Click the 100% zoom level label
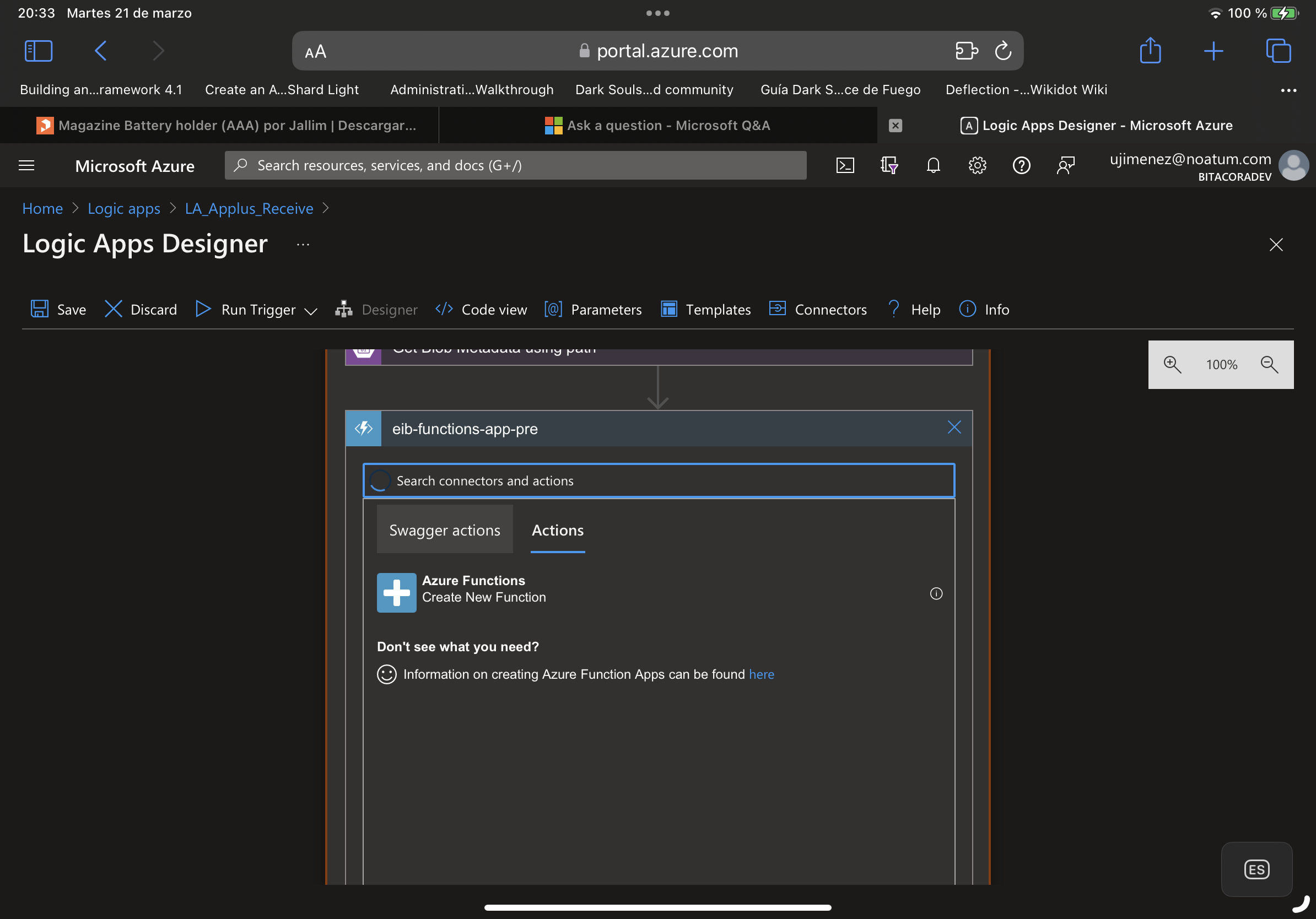This screenshot has height=919, width=1316. [1221, 364]
